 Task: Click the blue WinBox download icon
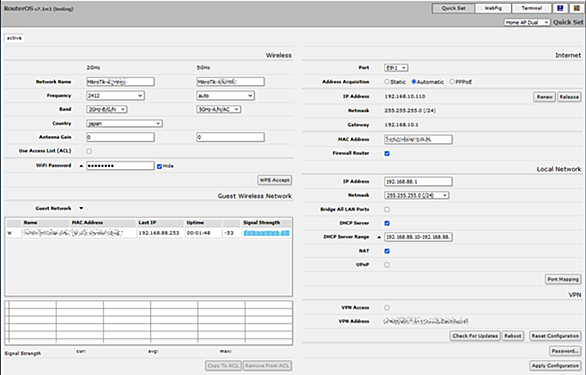560,8
